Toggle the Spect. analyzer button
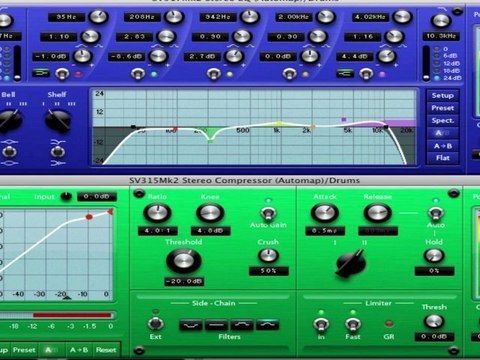480x360 pixels. 443,121
